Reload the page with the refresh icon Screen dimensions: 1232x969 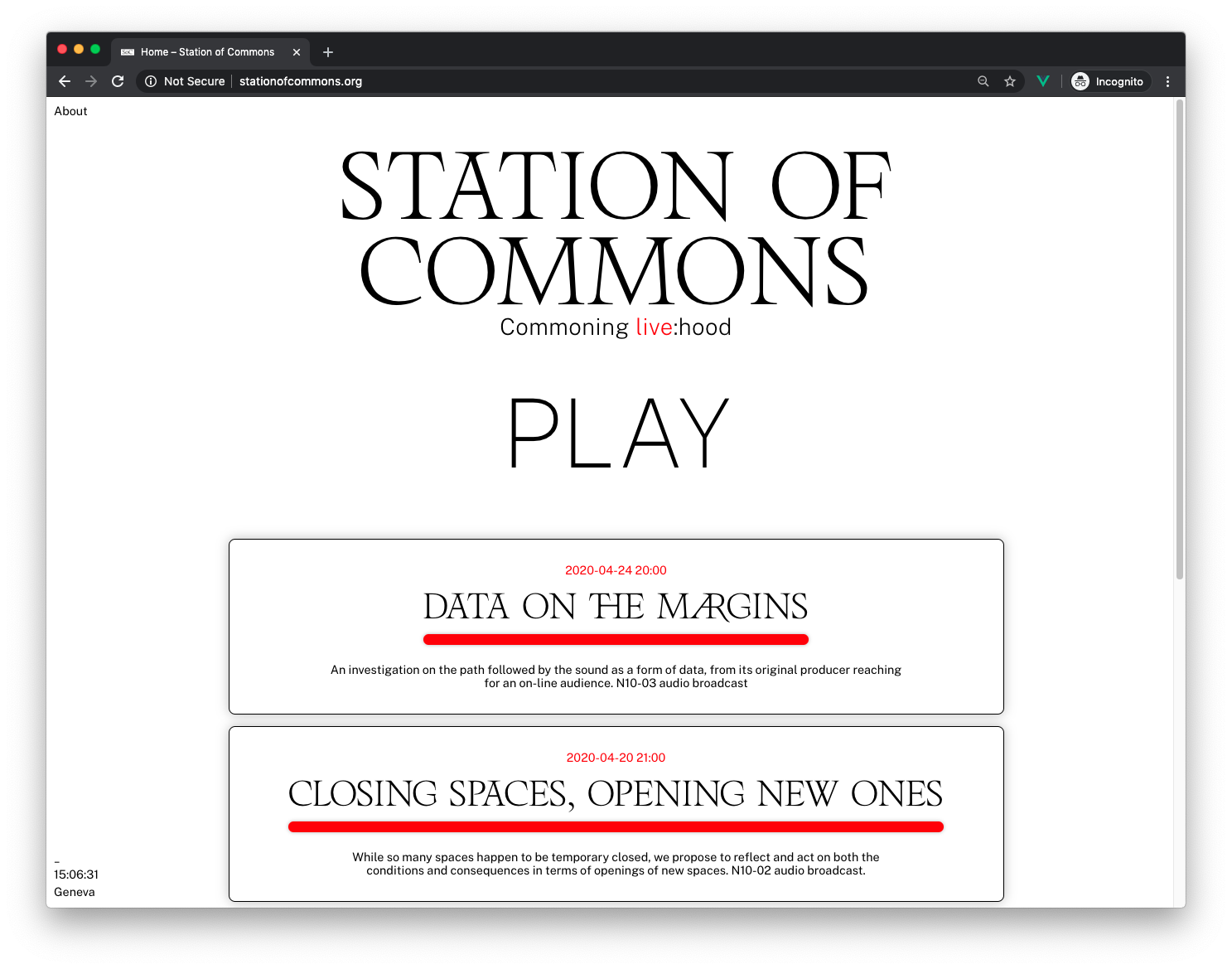coord(118,81)
